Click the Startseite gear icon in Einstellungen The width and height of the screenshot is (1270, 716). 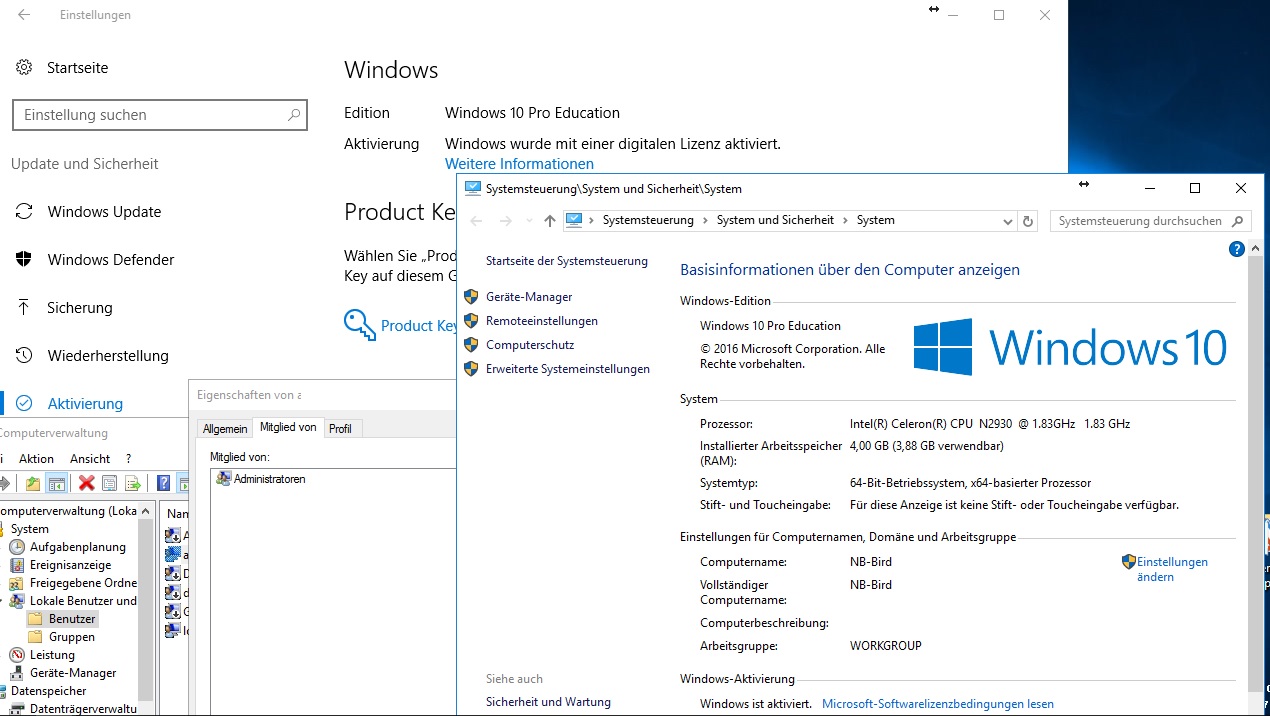tap(24, 68)
